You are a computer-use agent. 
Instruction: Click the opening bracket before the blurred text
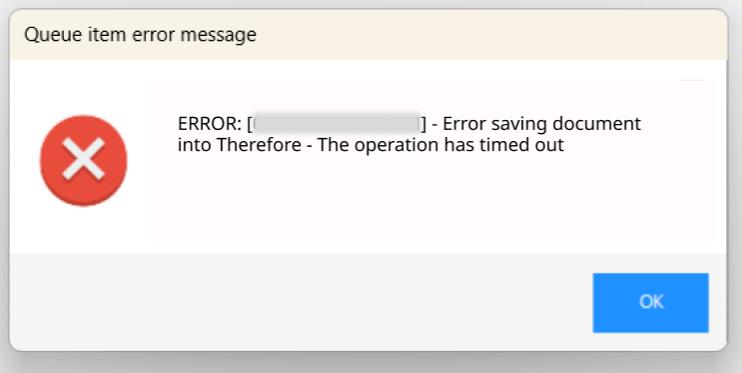pos(249,124)
